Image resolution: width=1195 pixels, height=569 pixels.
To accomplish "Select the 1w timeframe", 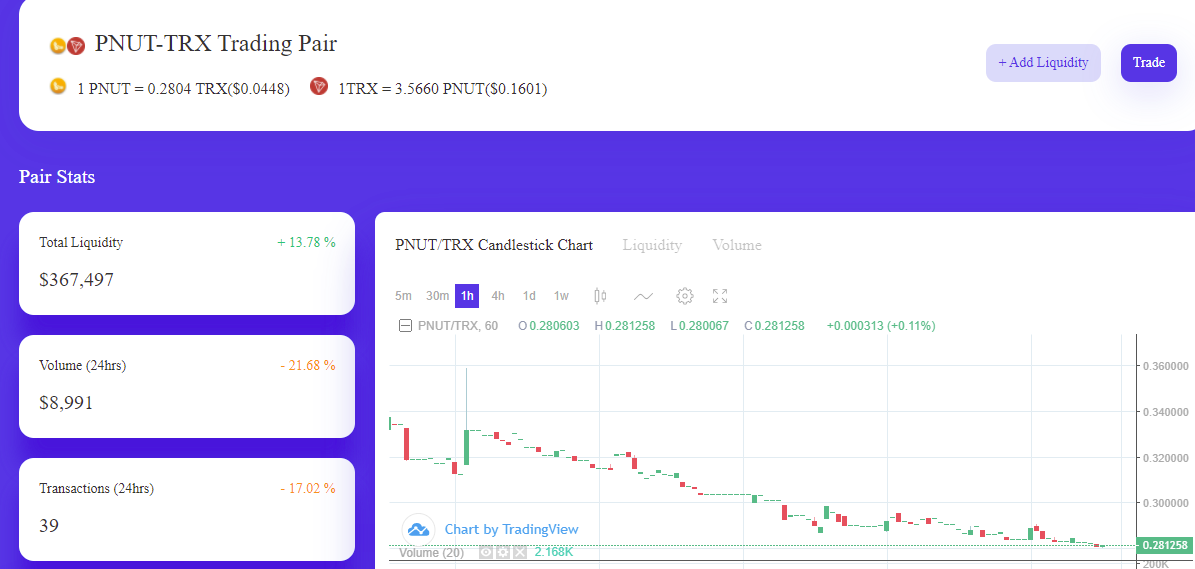I will [561, 296].
